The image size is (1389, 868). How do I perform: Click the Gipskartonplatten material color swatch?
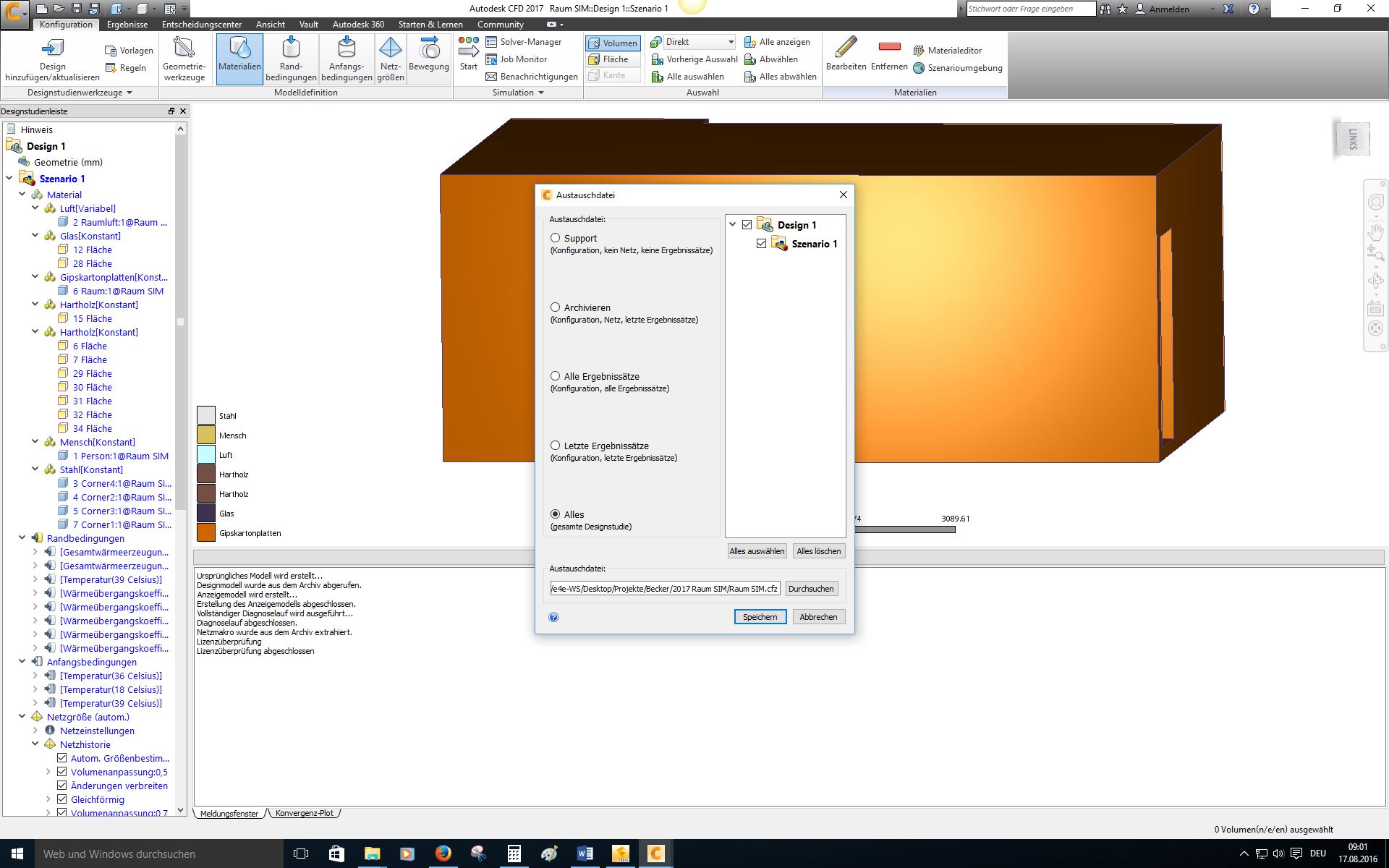click(206, 532)
